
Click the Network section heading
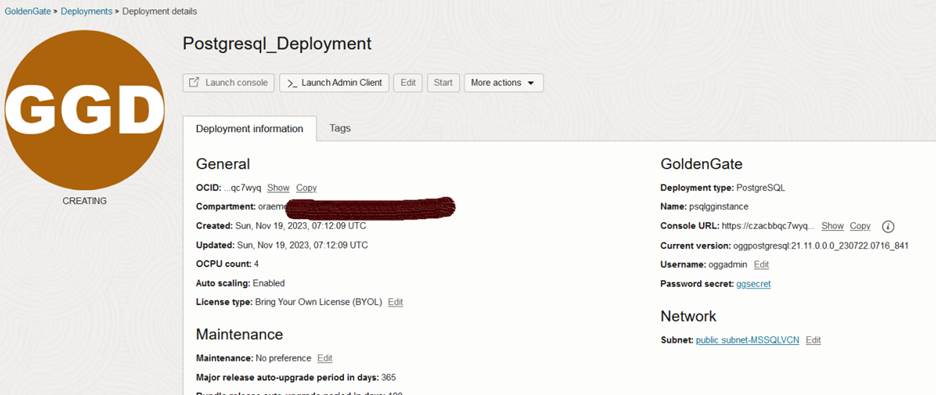[688, 316]
